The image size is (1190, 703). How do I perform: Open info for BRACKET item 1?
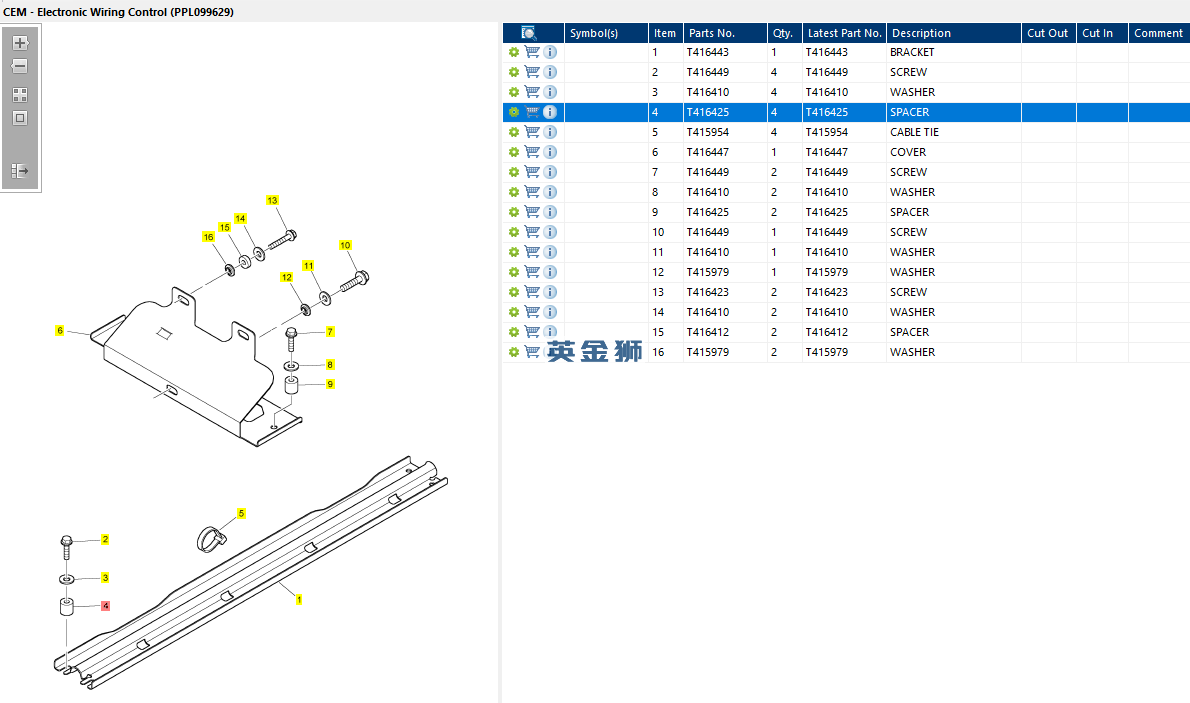[x=550, y=52]
